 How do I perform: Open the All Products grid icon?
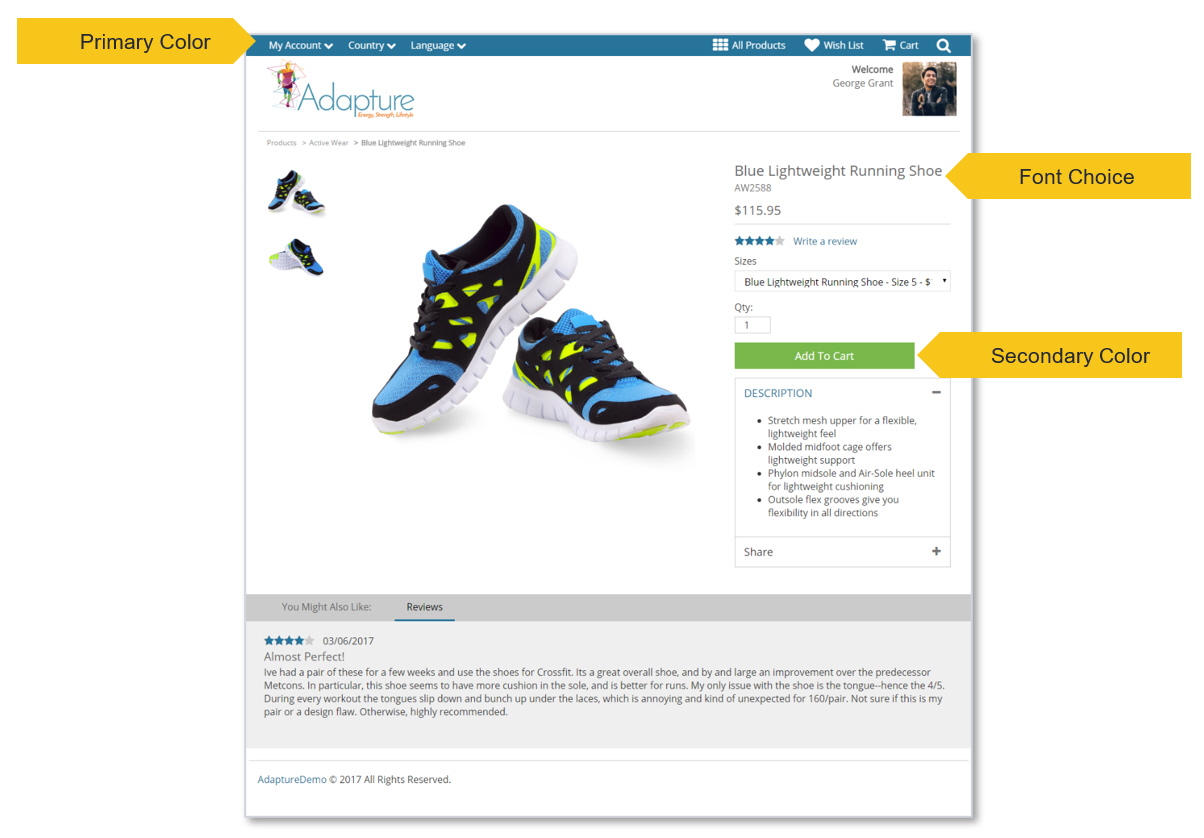(x=720, y=45)
